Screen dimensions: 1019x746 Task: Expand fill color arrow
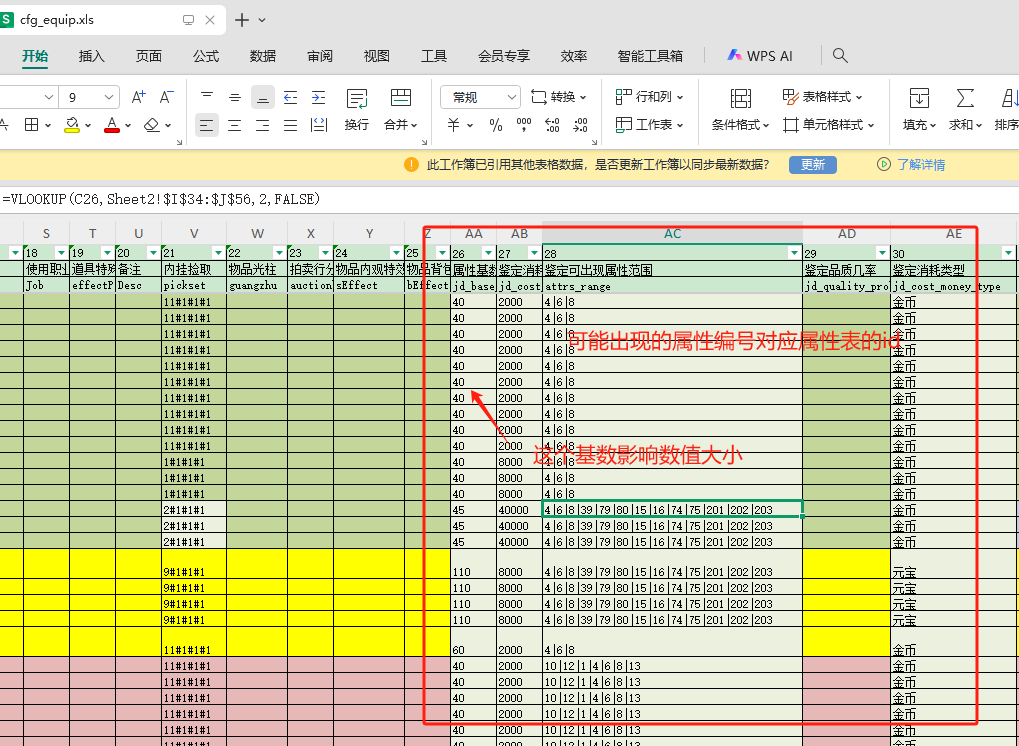pos(88,125)
